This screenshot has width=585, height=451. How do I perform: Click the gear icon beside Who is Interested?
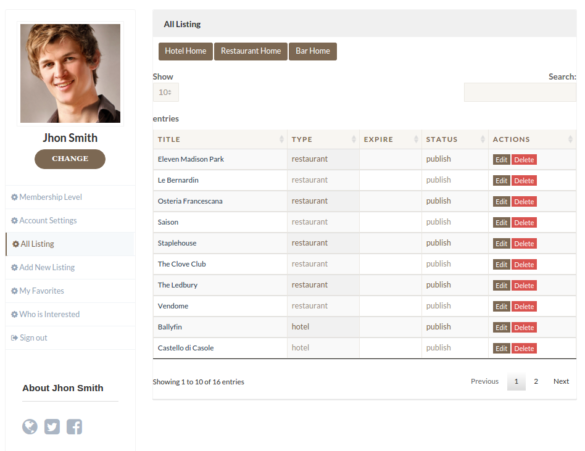coord(14,314)
